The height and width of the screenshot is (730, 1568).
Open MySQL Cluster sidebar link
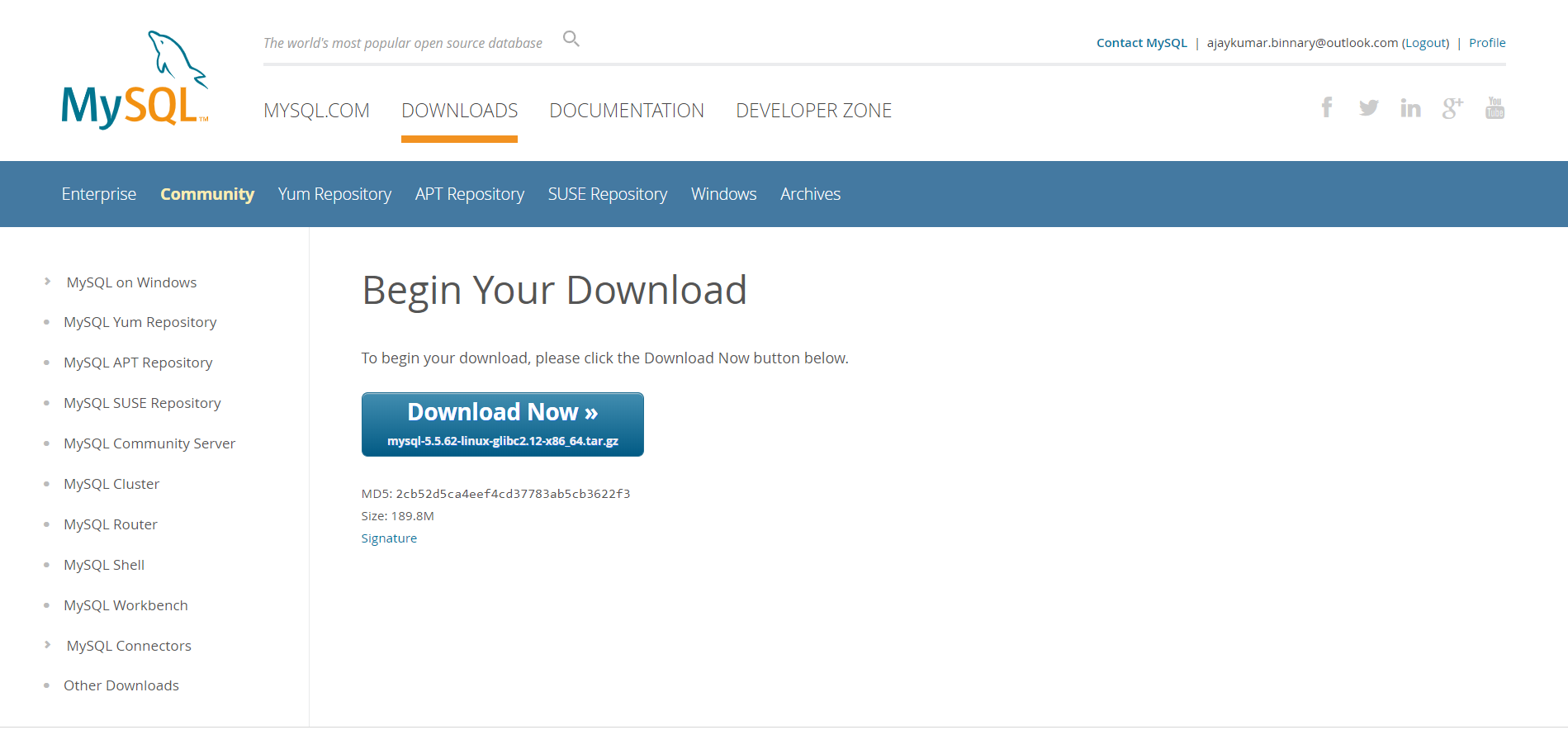111,484
